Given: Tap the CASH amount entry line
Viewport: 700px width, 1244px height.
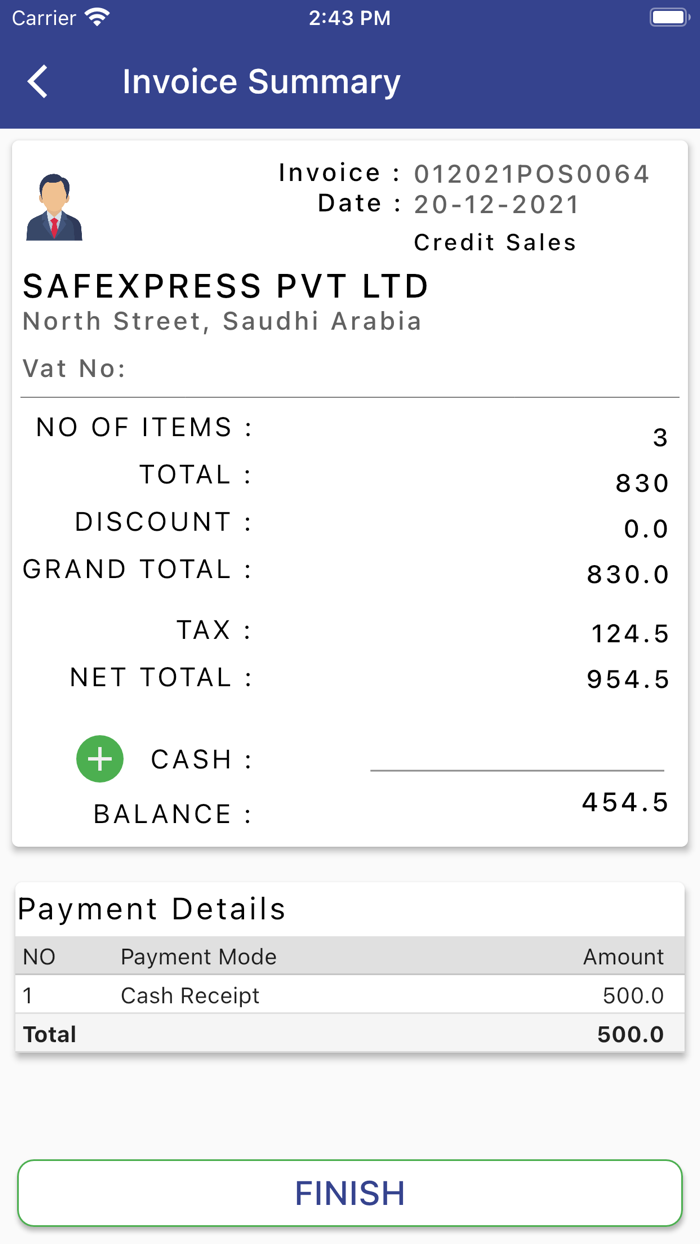Looking at the screenshot, I should pyautogui.click(x=516, y=765).
